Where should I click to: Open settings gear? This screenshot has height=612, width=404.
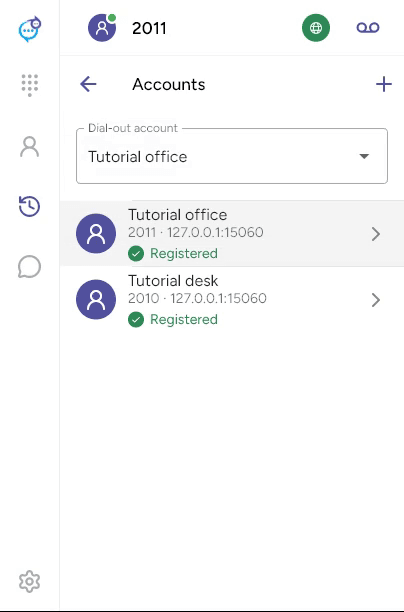pos(30,582)
